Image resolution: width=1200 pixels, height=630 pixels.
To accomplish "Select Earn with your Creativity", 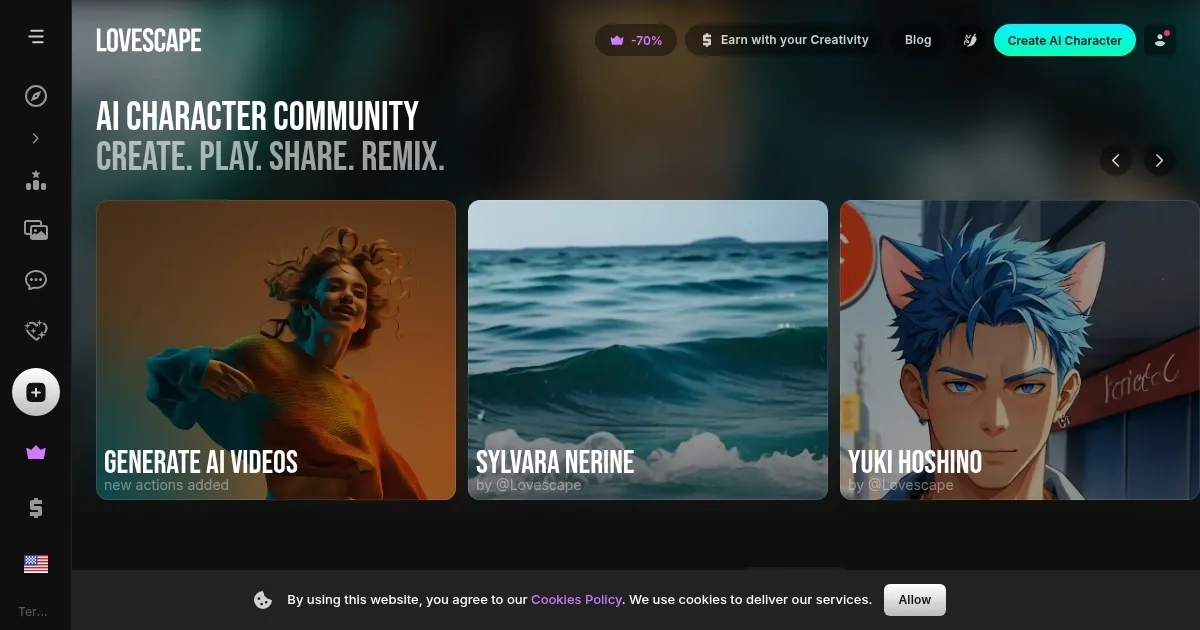I will pos(783,40).
